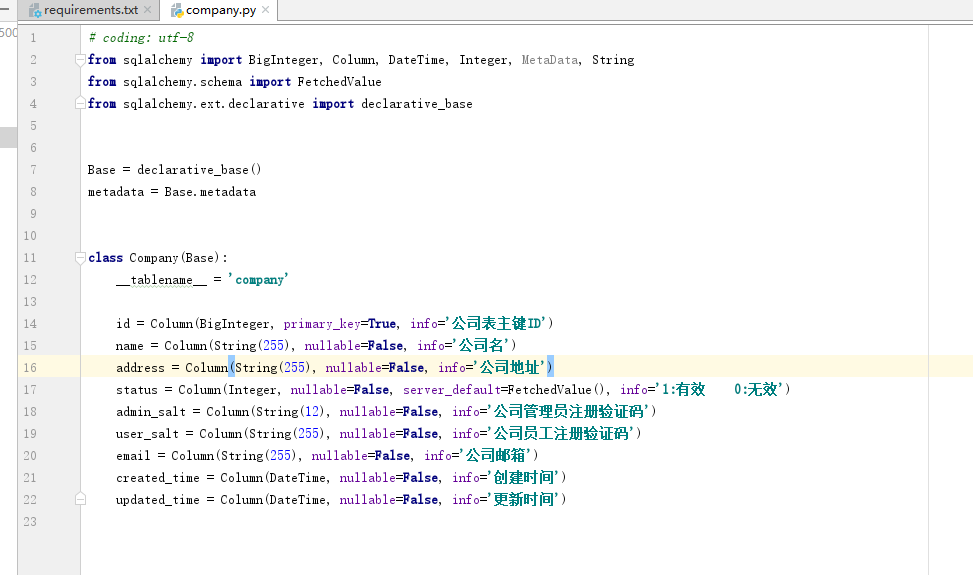Viewport: 973px width, 575px height.
Task: Click 'FetchedValue' on the line 3 import
Action: [339, 82]
